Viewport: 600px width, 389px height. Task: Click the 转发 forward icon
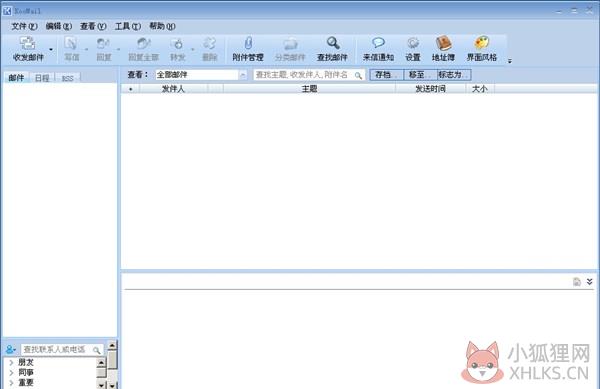click(177, 43)
